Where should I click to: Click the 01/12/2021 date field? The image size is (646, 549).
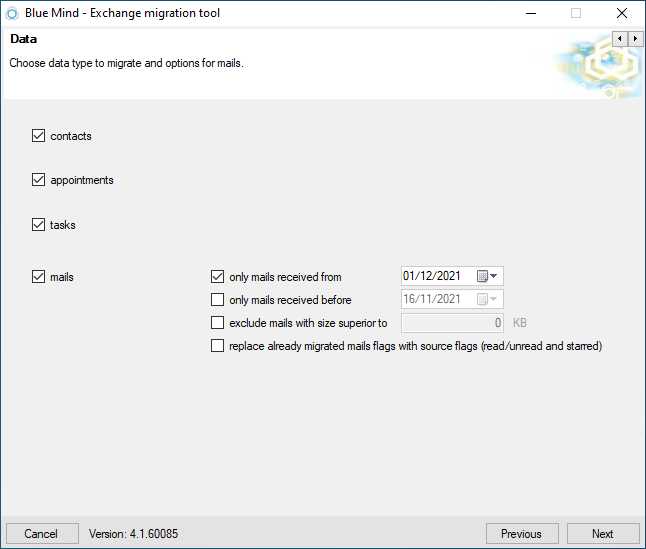452,276
